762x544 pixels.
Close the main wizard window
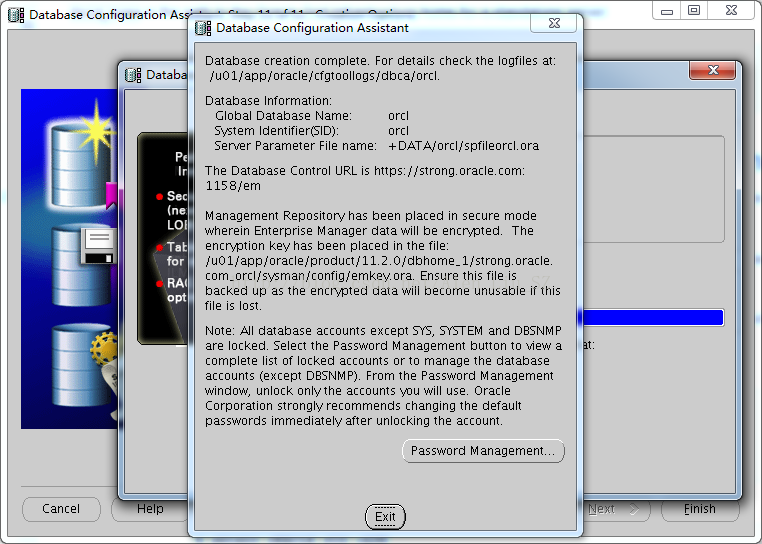(x=731, y=11)
